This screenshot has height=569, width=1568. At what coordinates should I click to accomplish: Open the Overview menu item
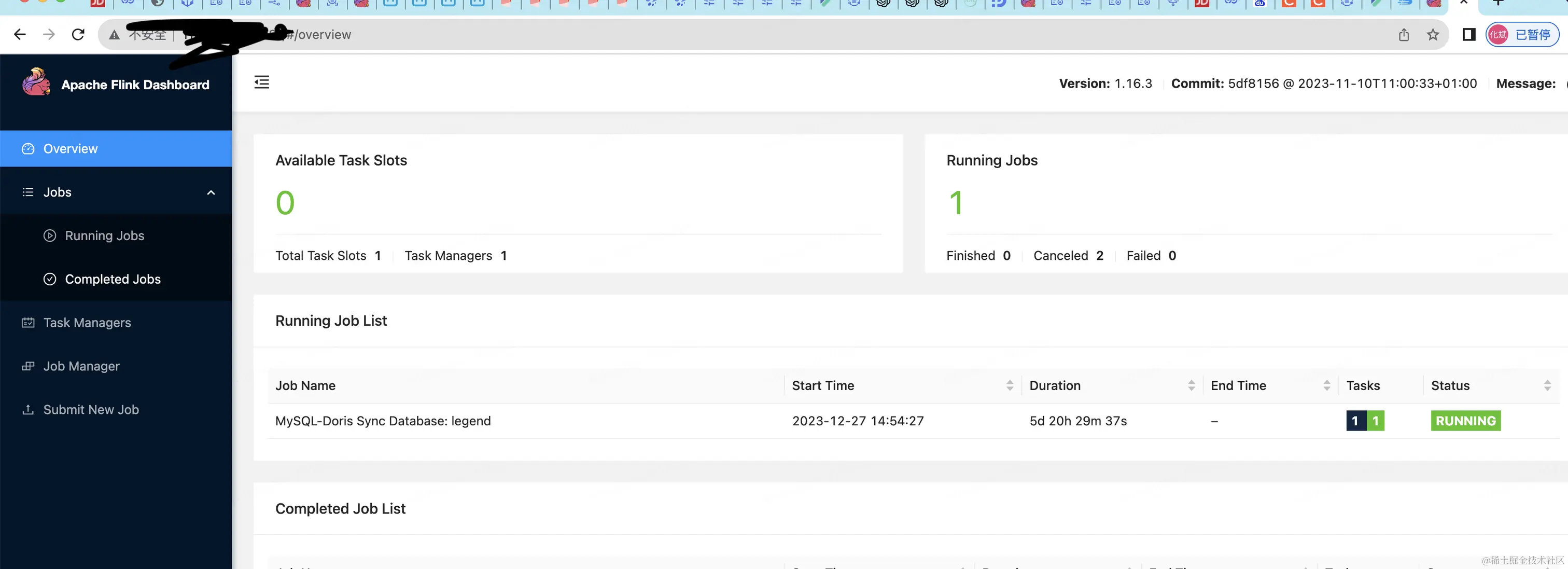click(x=116, y=149)
